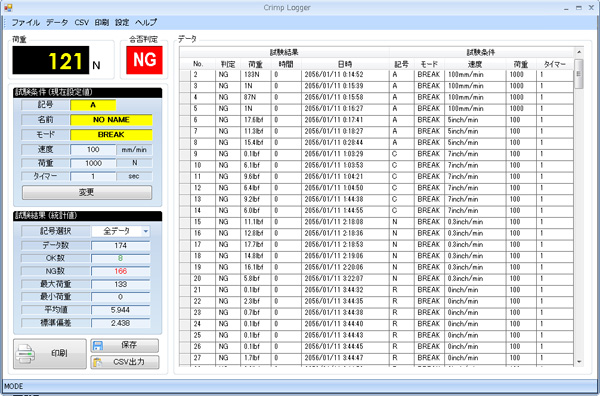This screenshot has width=600, height=396.
Task: Click the data table vertical scrollbar thumb
Action: tap(579, 73)
